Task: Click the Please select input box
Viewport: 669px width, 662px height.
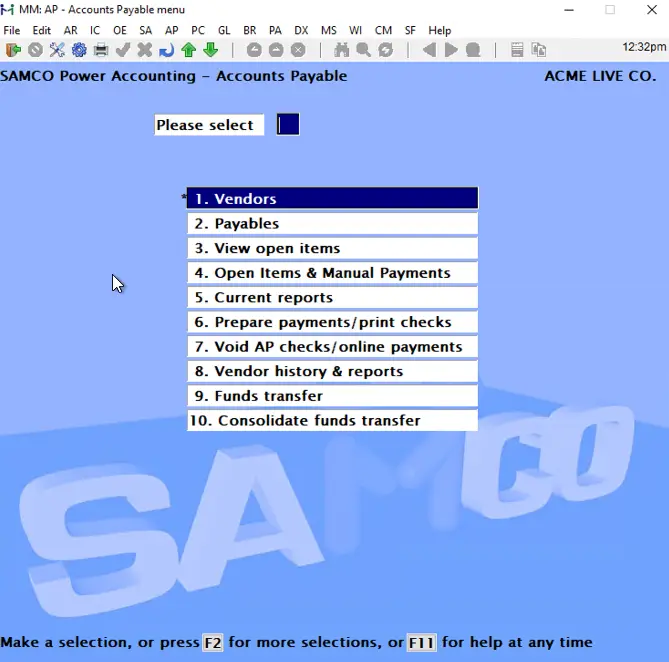Action: (288, 125)
